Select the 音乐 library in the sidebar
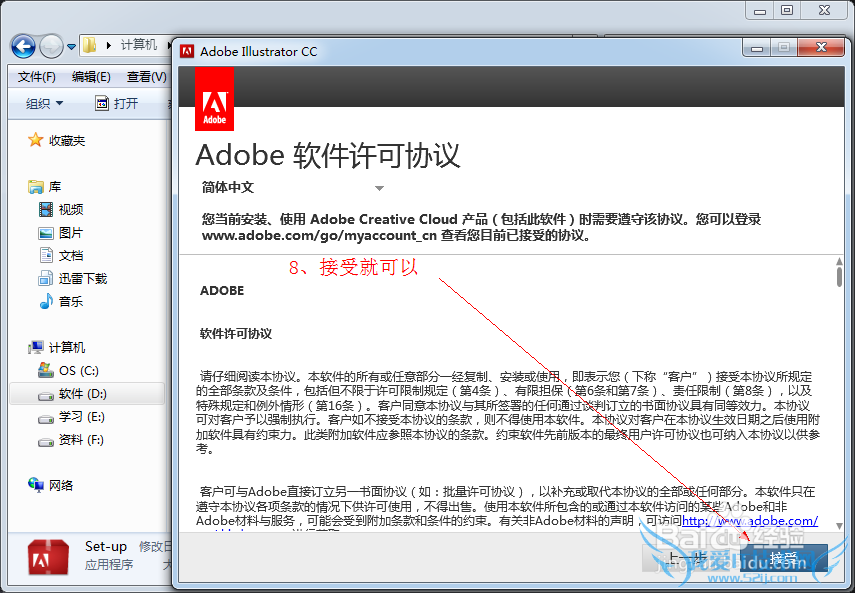Image resolution: width=855 pixels, height=593 pixels. [70, 302]
